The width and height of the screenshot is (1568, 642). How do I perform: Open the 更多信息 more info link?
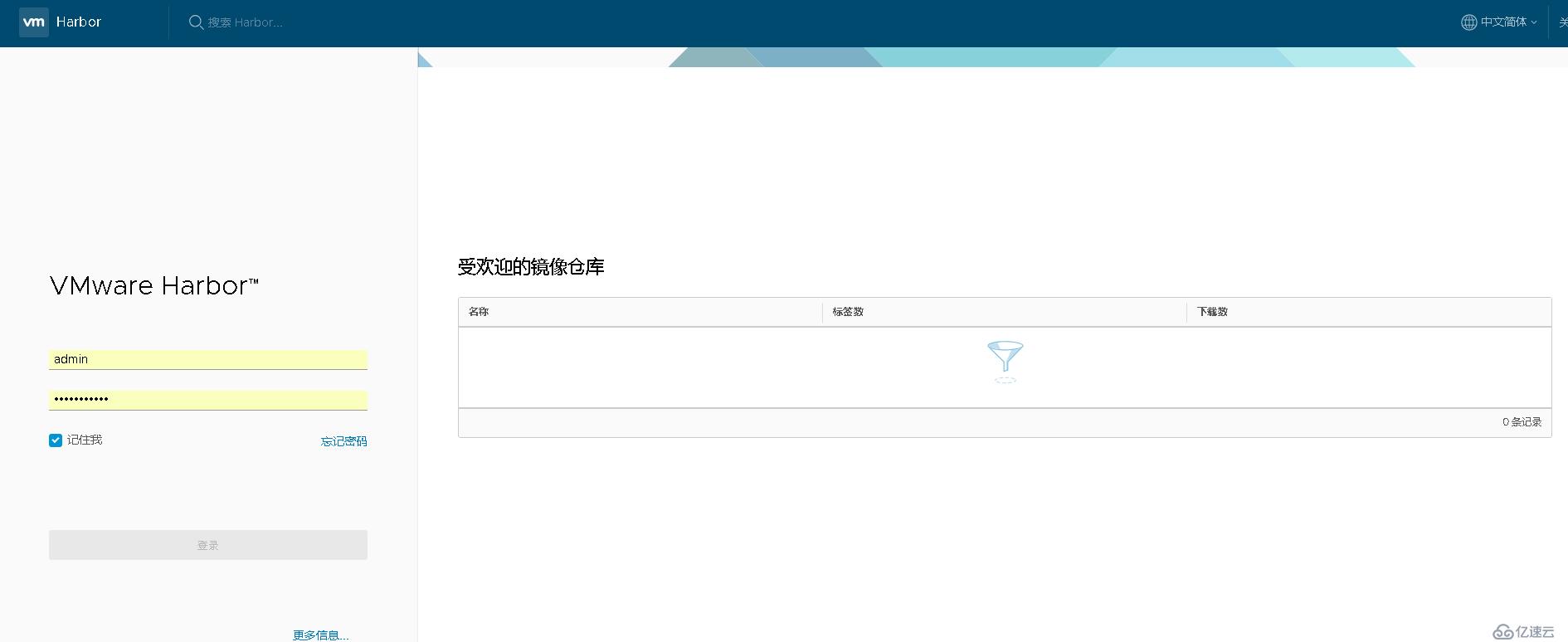320,635
